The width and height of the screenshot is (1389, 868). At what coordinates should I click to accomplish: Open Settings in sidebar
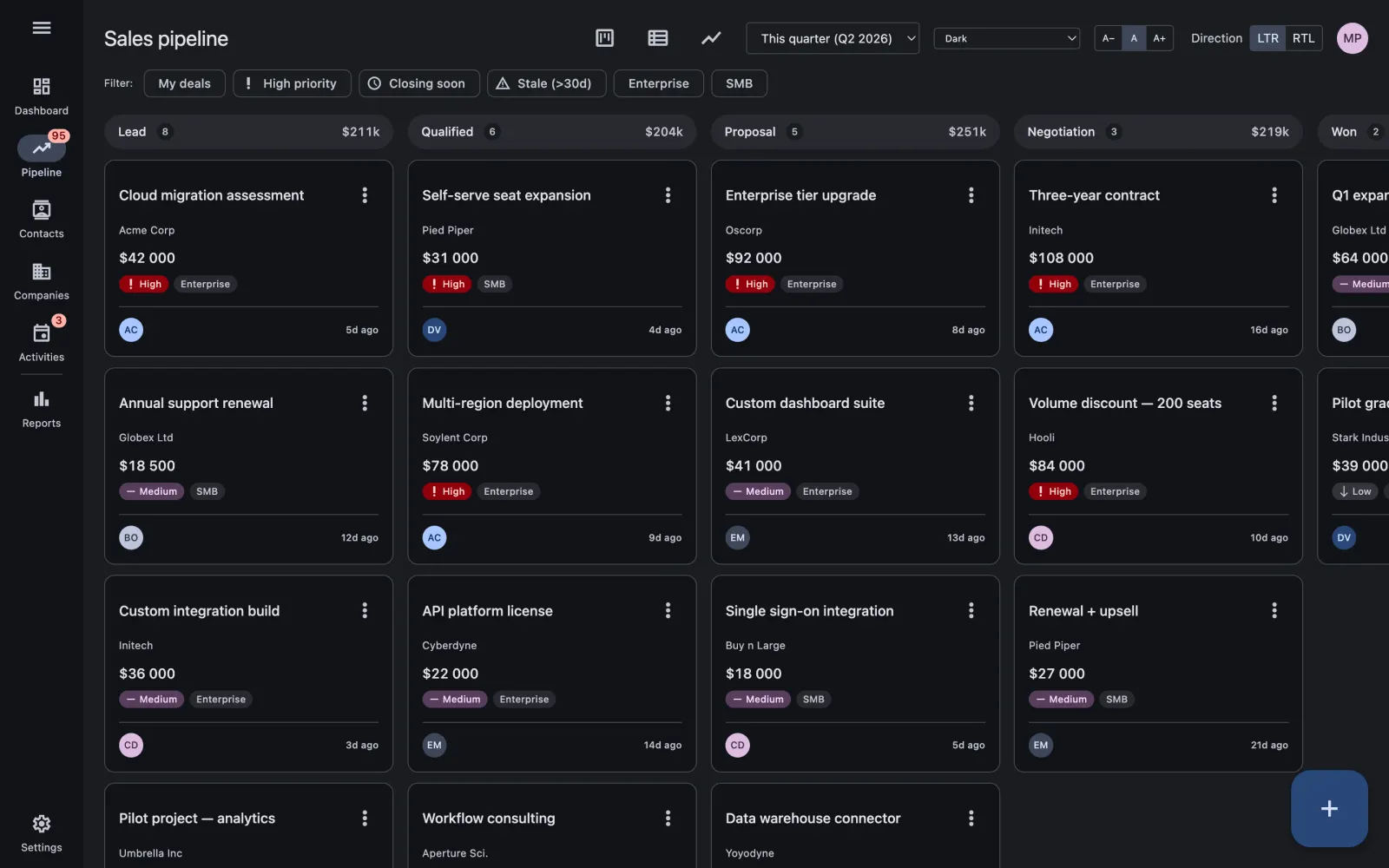[x=42, y=833]
